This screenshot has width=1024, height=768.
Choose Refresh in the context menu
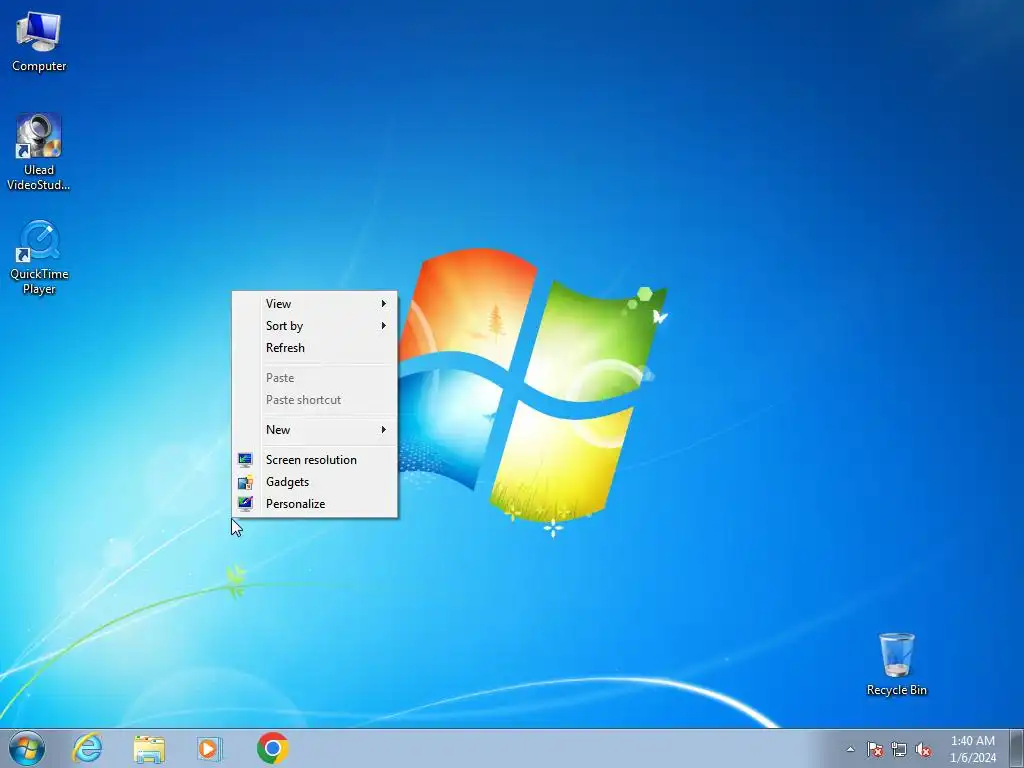point(314,348)
